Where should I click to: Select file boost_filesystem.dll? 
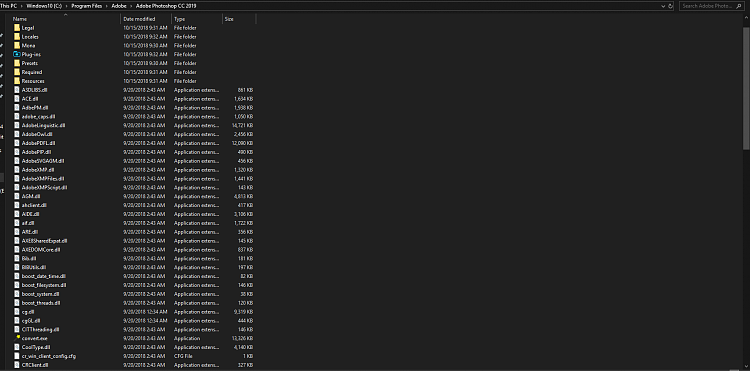pos(44,285)
